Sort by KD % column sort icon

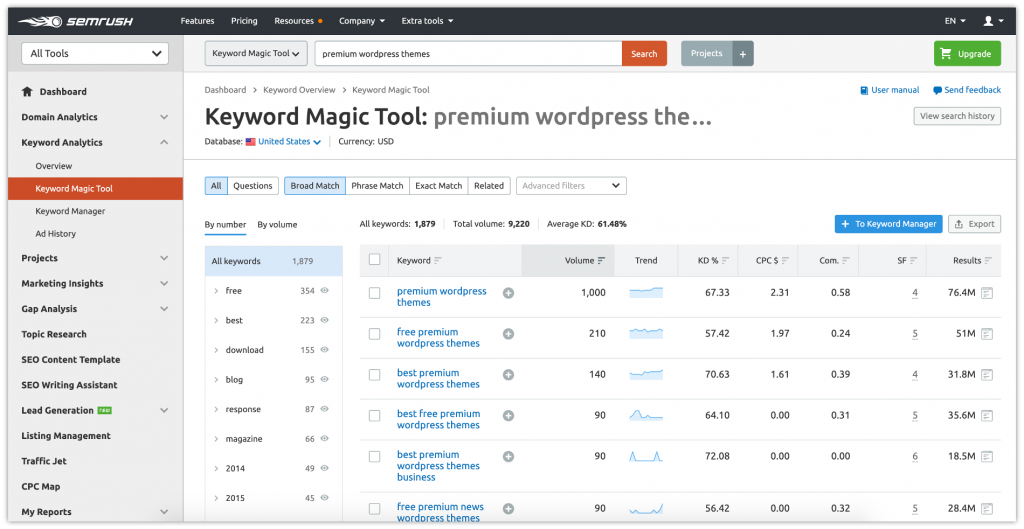tap(726, 261)
